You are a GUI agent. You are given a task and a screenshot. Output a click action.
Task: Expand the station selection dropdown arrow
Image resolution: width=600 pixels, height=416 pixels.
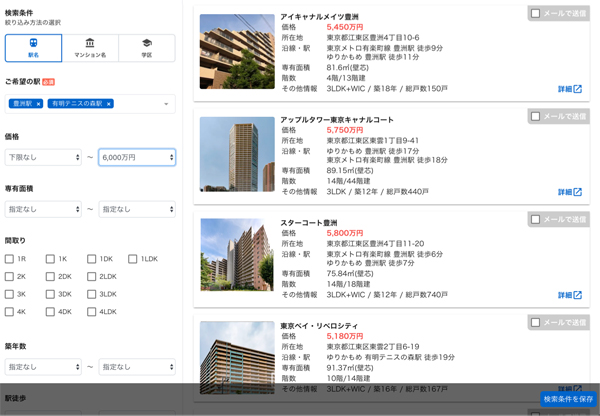pos(166,104)
